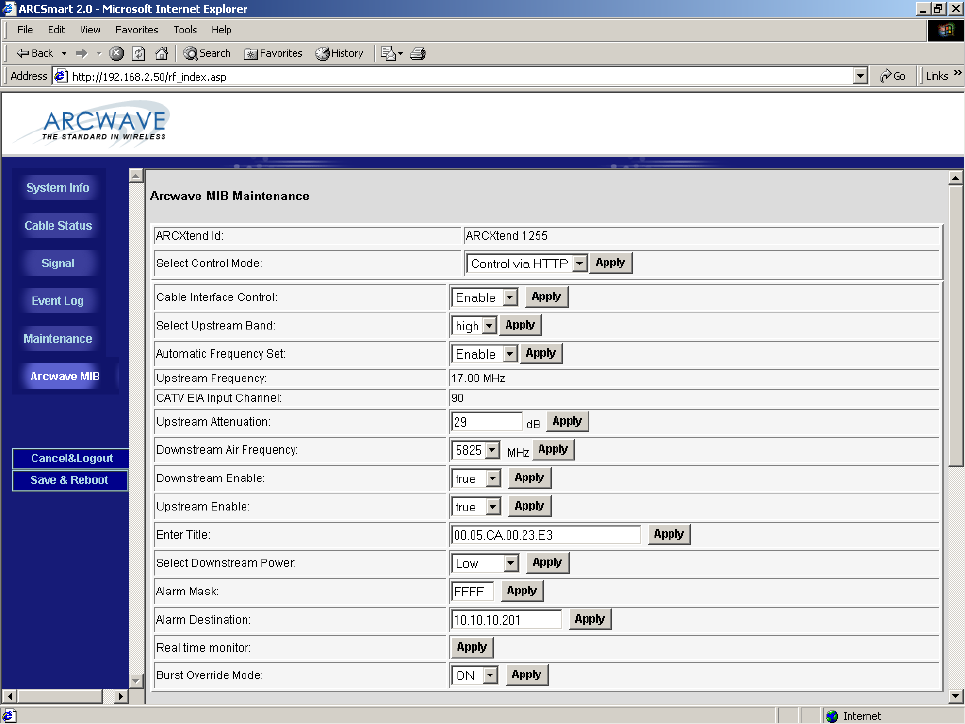Expand the Cable Interface Control dropdown

tap(510, 297)
